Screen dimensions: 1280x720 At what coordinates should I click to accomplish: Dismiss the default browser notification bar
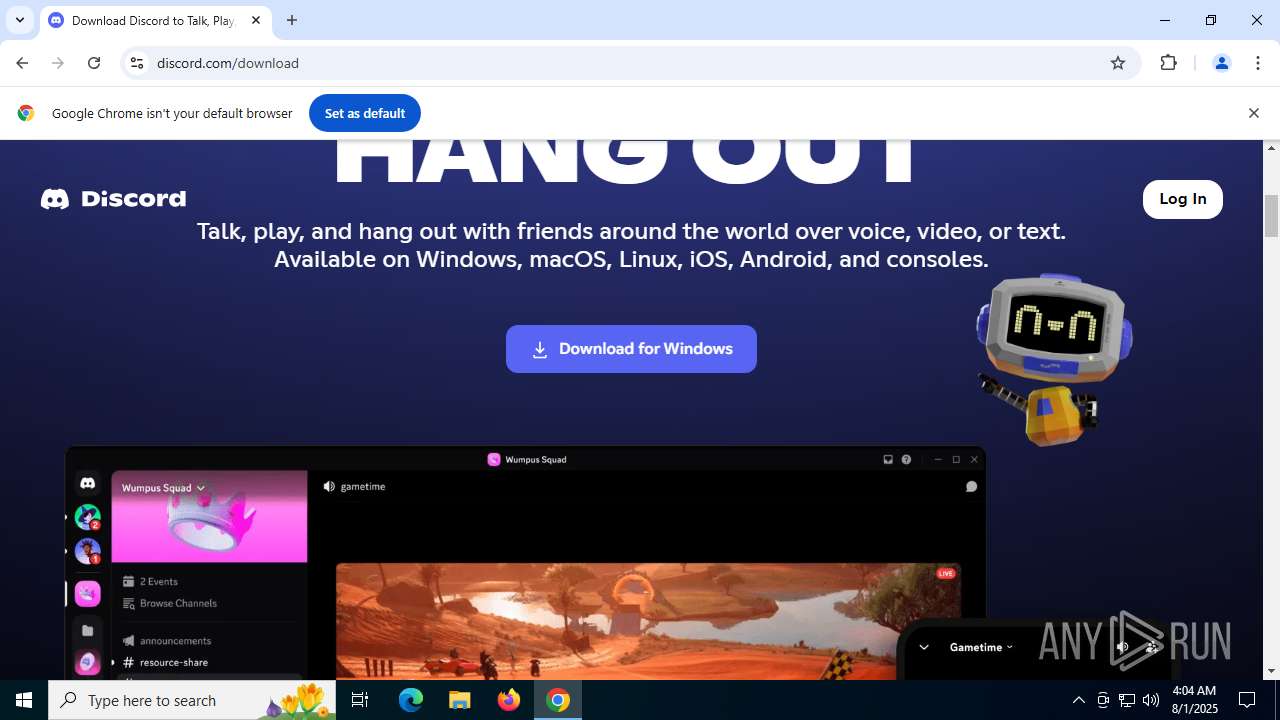coord(1253,113)
